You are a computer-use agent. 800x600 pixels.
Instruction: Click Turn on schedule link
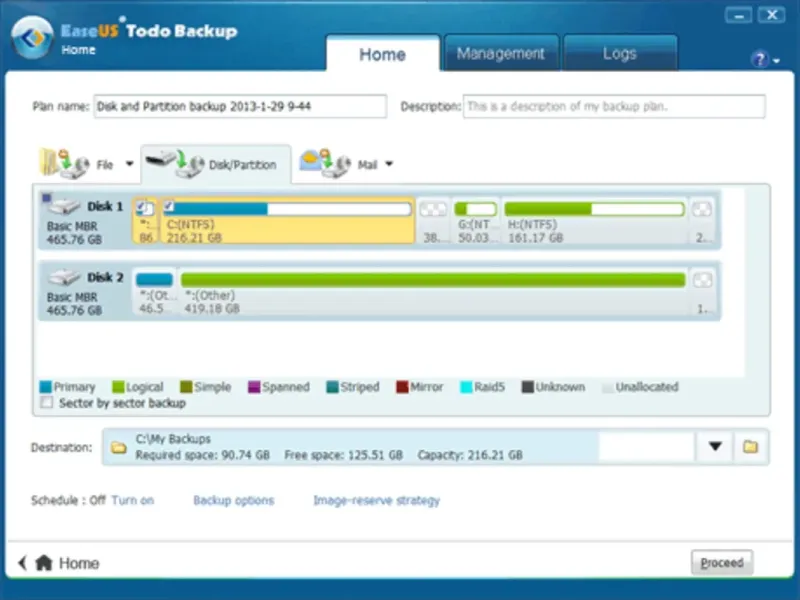coord(133,500)
